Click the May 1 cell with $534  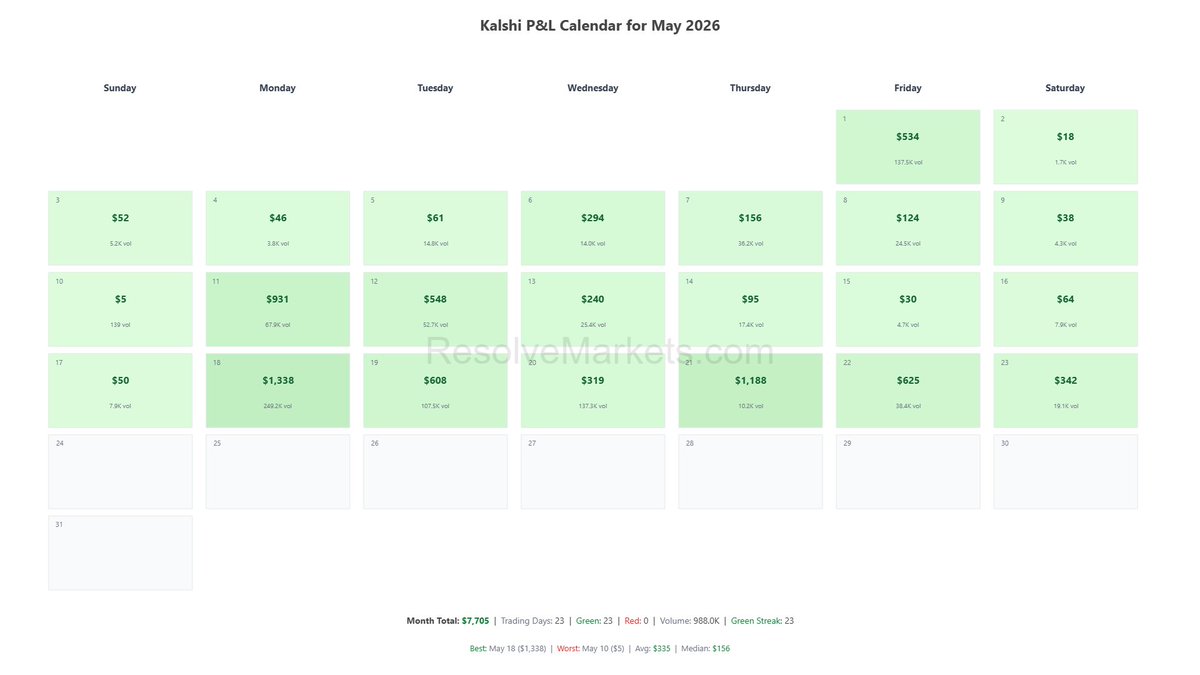point(908,147)
